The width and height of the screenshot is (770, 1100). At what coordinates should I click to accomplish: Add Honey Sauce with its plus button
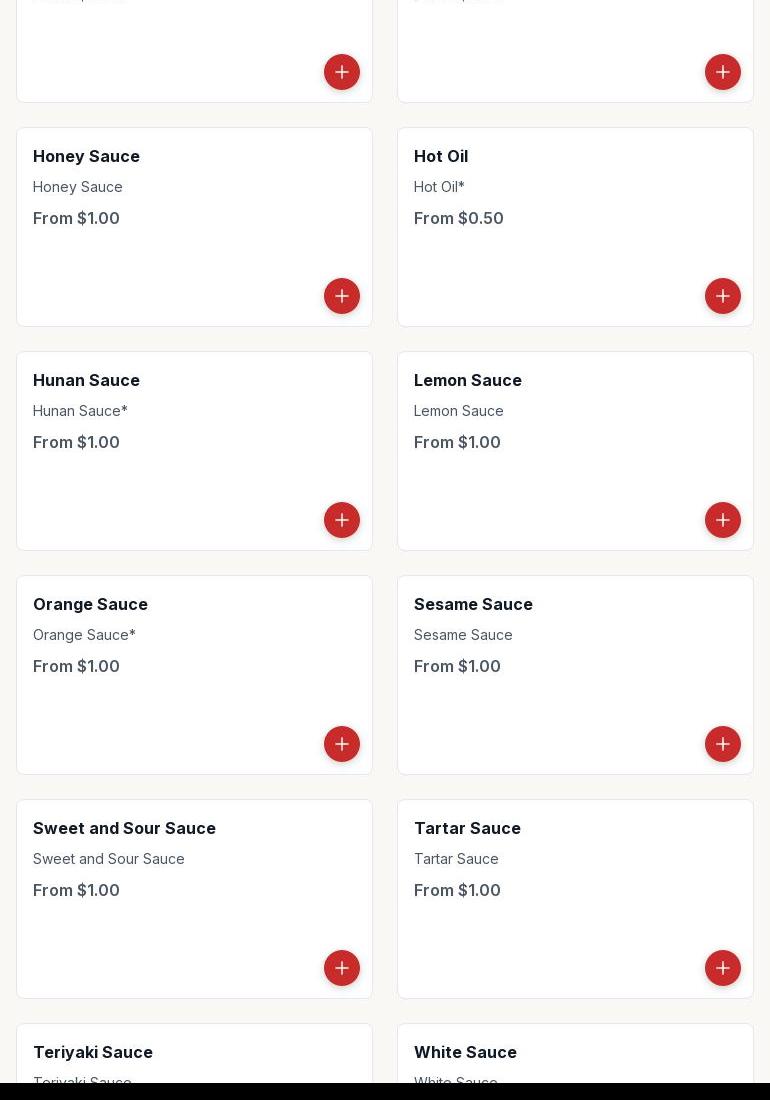pos(342,296)
